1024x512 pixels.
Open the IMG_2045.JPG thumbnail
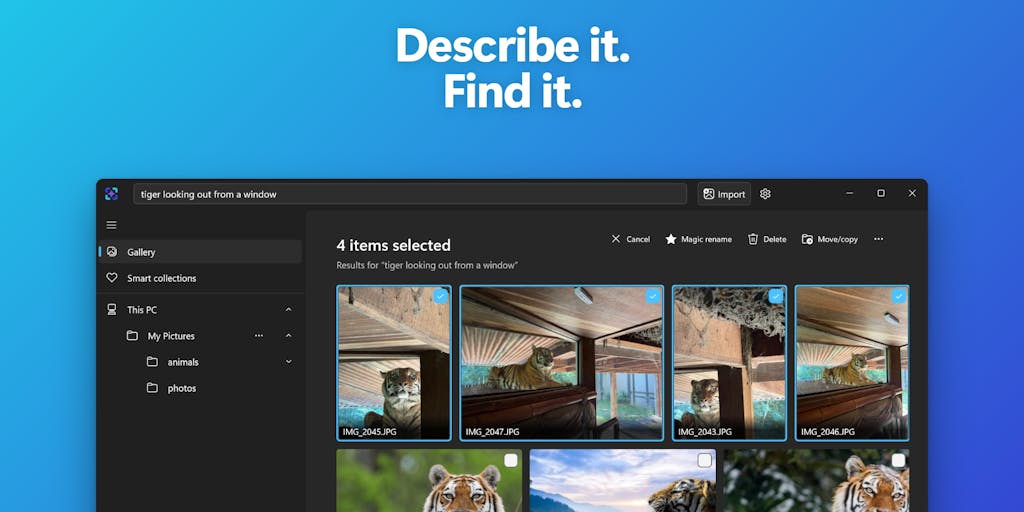point(394,362)
